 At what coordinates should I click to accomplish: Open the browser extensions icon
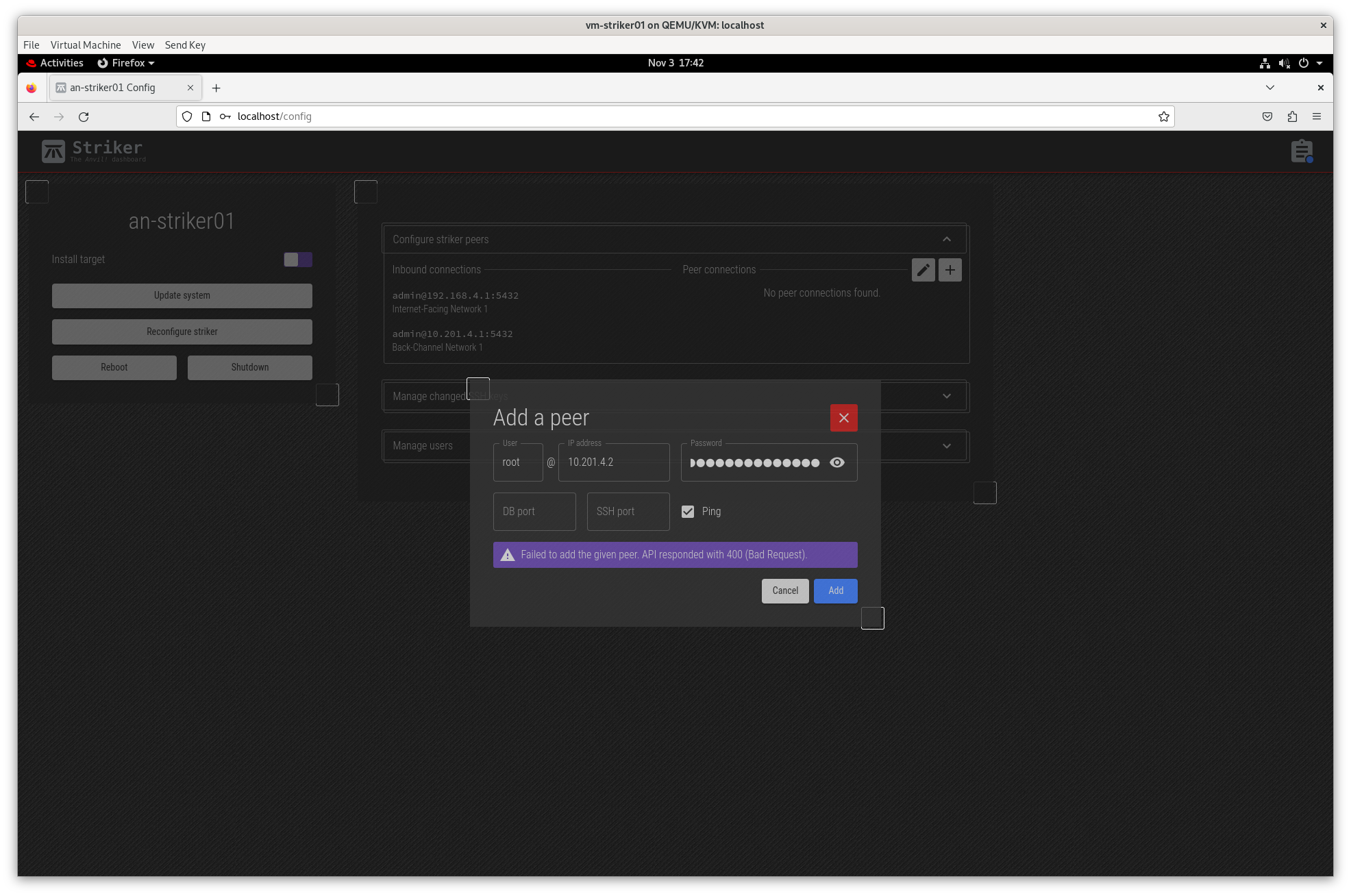(1292, 116)
